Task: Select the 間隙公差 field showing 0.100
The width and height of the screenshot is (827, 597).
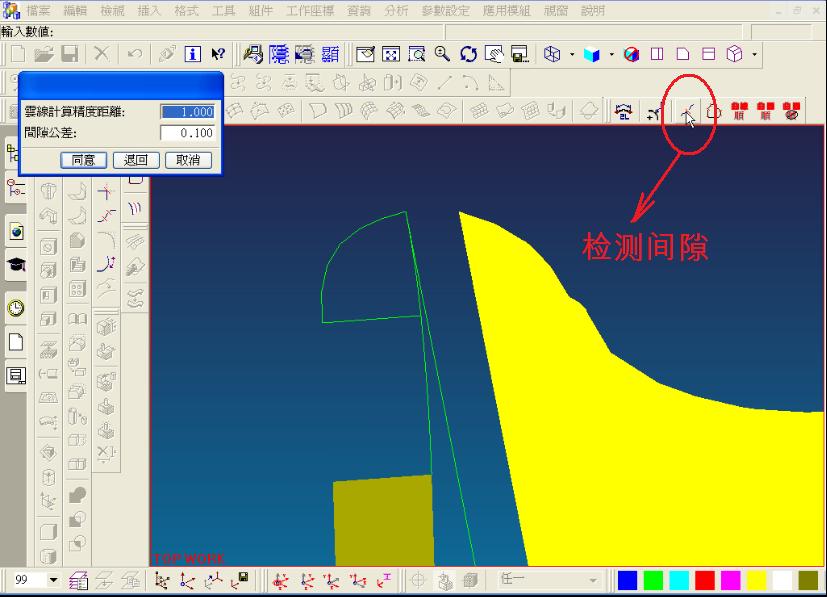Action: (x=188, y=133)
